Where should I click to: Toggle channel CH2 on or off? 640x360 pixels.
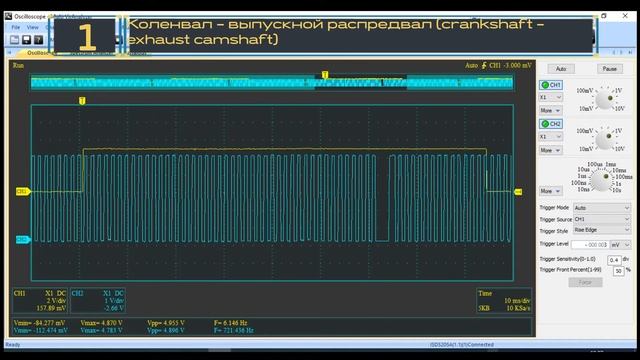pos(551,124)
